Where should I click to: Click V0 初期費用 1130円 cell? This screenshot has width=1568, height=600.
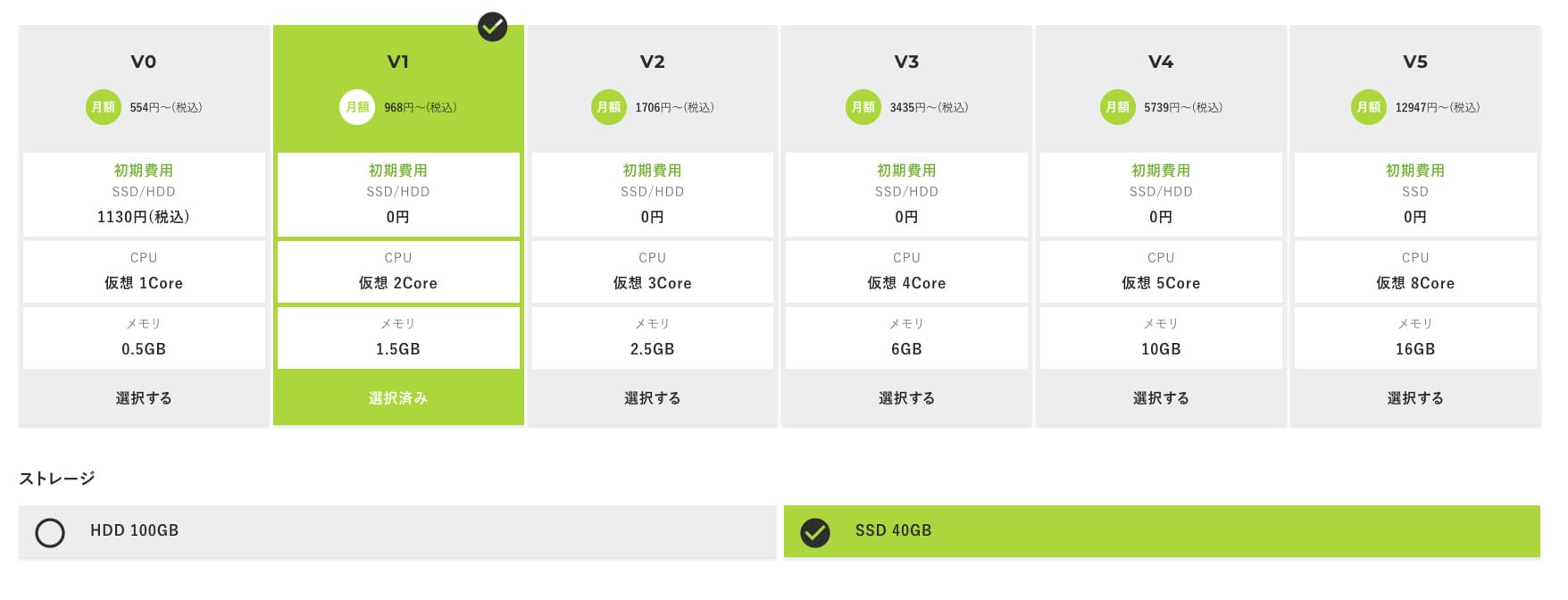click(144, 195)
